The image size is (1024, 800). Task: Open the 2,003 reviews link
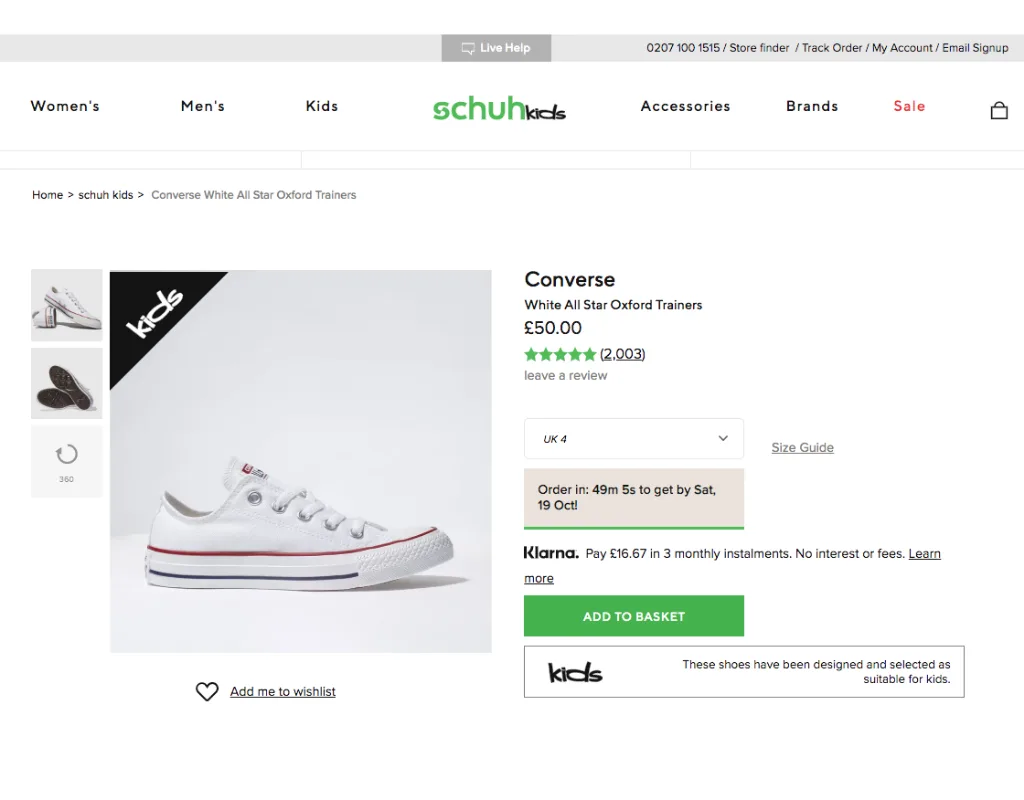pos(623,354)
